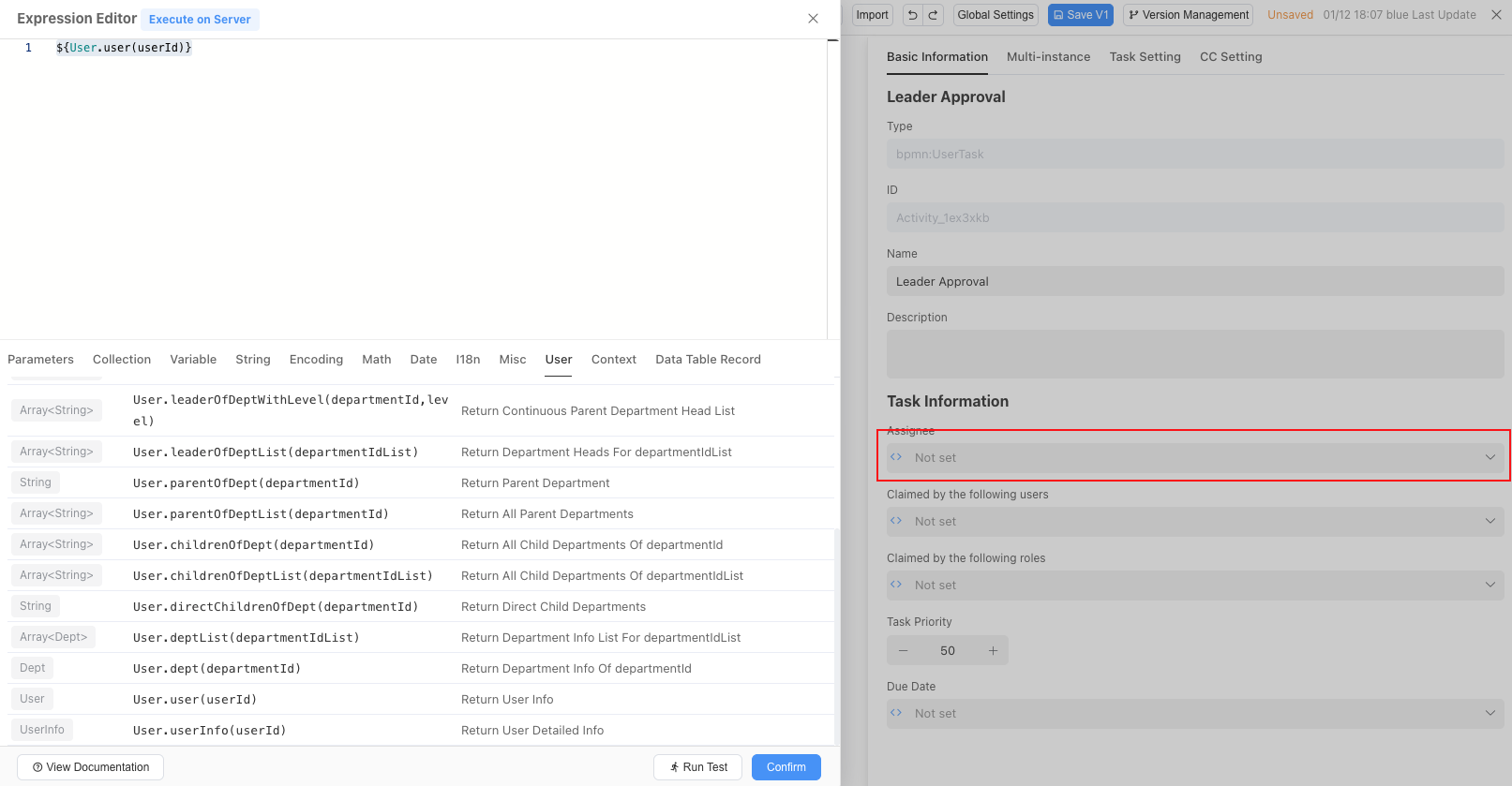Click Run Test button
Viewport: 1512px width, 786px height.
point(698,767)
